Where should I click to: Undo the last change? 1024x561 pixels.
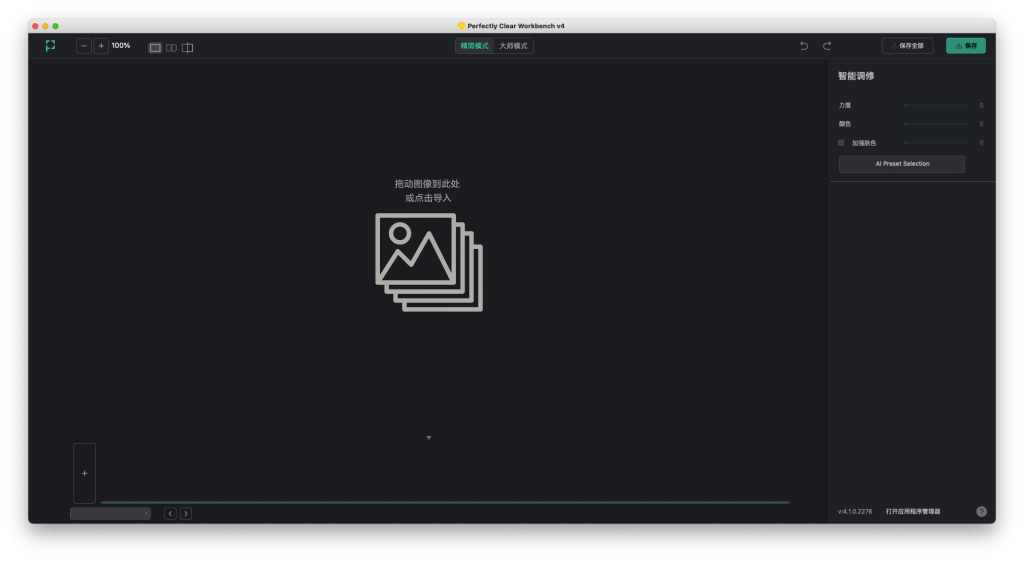click(804, 46)
